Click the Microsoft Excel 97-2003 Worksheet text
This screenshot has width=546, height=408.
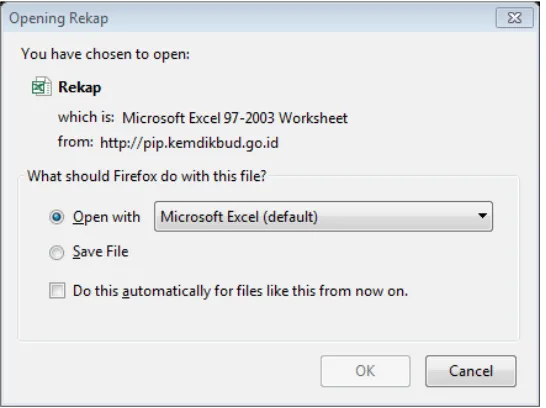click(235, 118)
